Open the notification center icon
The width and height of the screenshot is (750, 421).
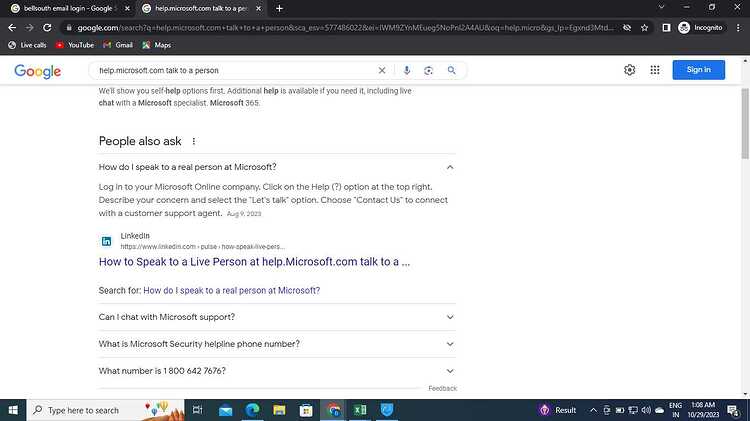pyautogui.click(x=733, y=410)
